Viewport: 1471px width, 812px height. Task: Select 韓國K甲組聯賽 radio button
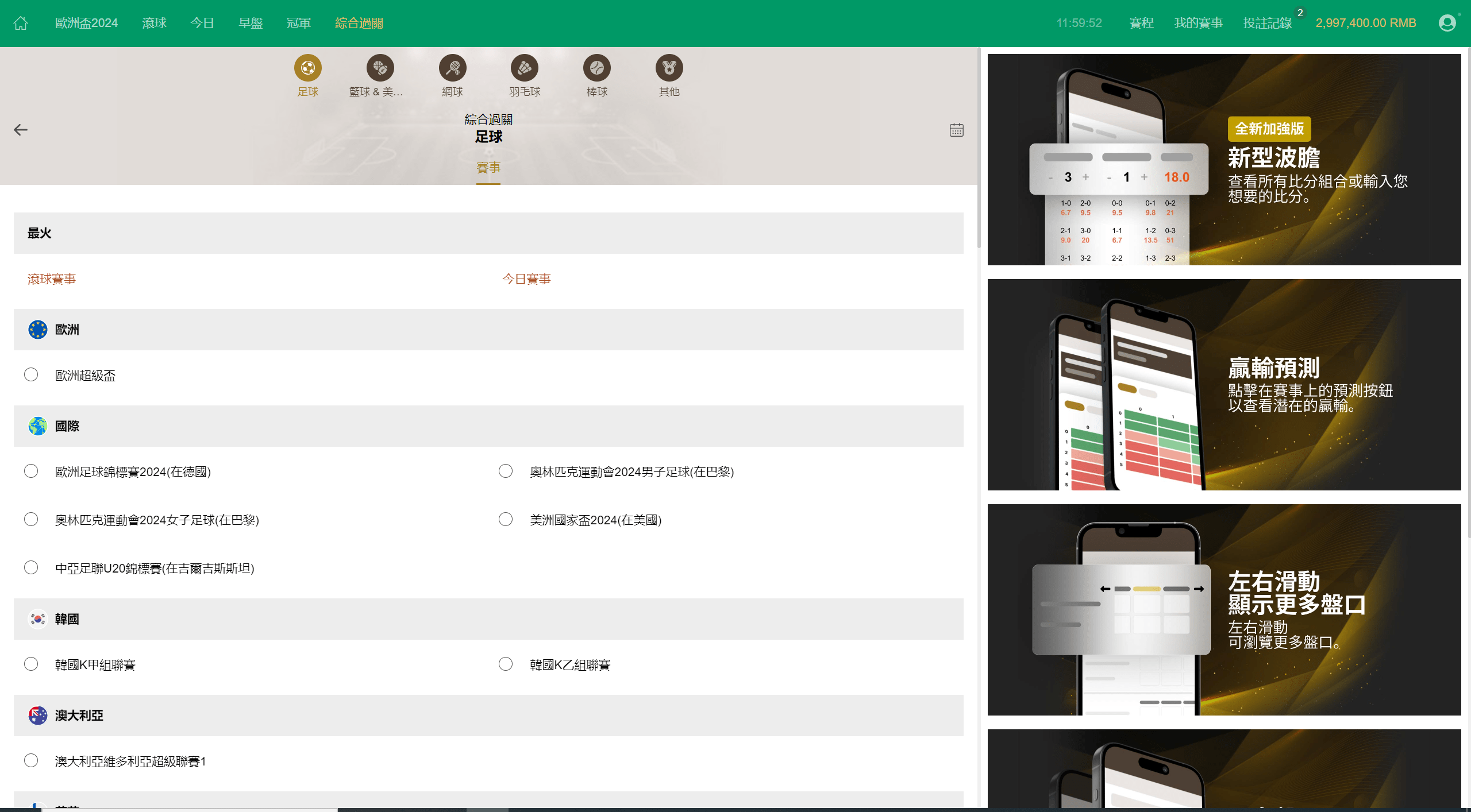31,664
